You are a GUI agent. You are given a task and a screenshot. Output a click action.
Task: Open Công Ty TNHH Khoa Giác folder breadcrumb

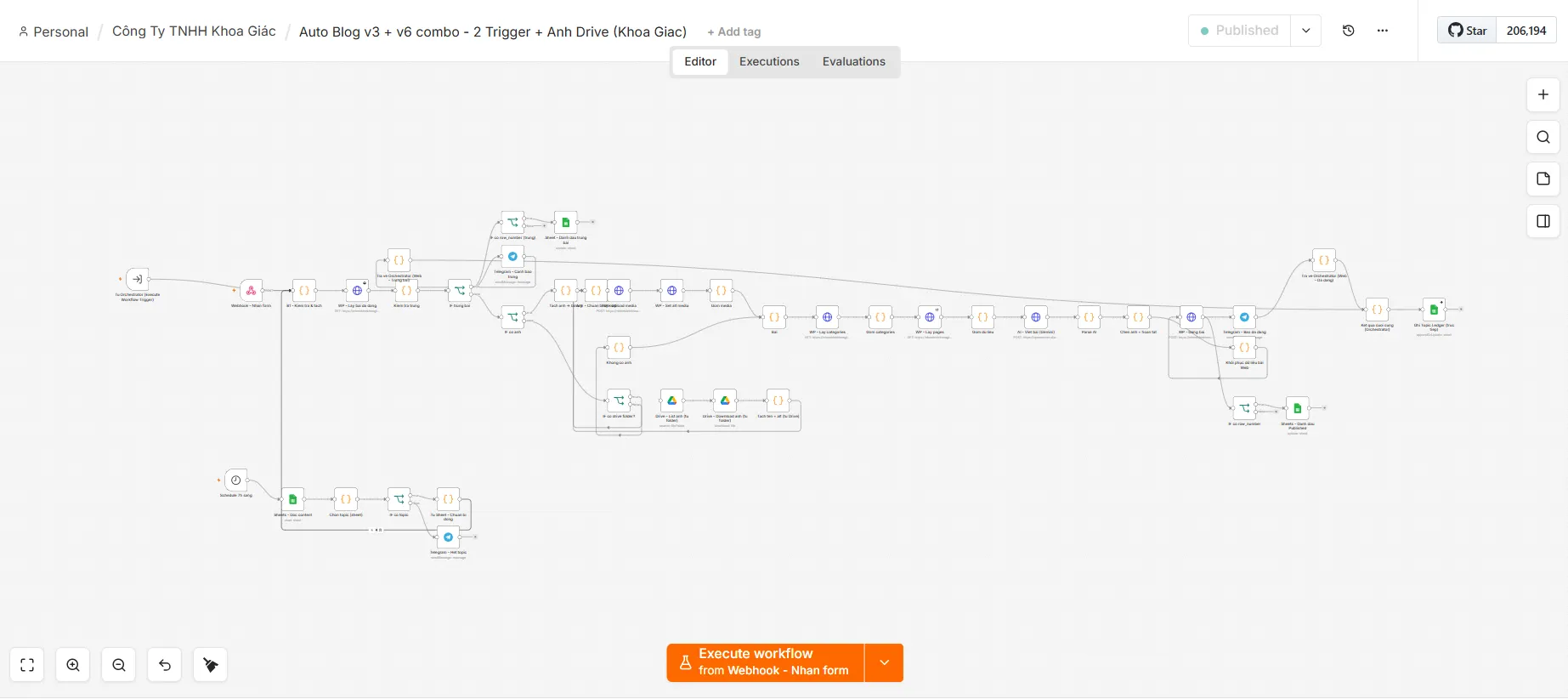click(194, 31)
